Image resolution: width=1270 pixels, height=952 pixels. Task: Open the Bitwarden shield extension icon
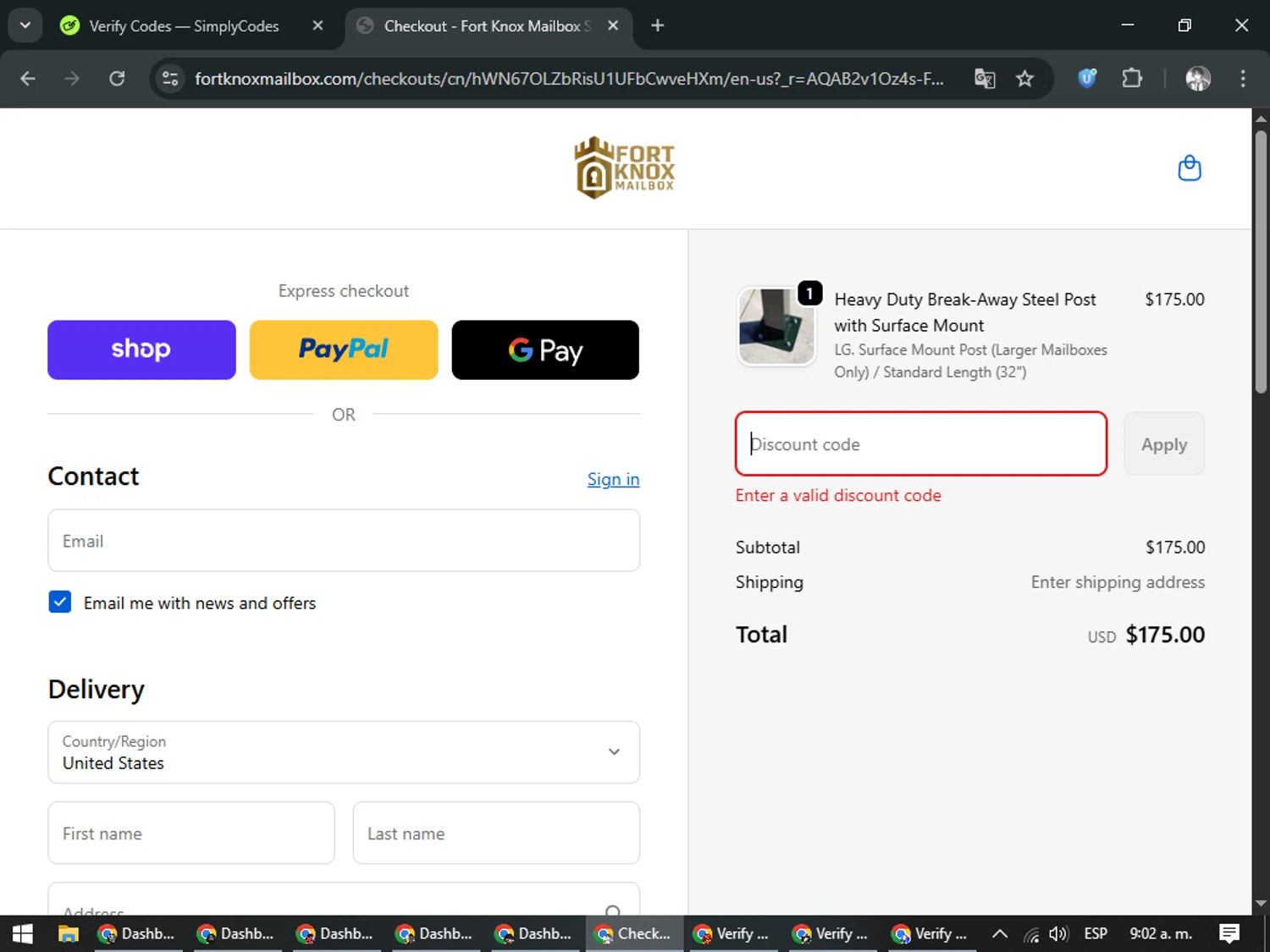click(1087, 79)
